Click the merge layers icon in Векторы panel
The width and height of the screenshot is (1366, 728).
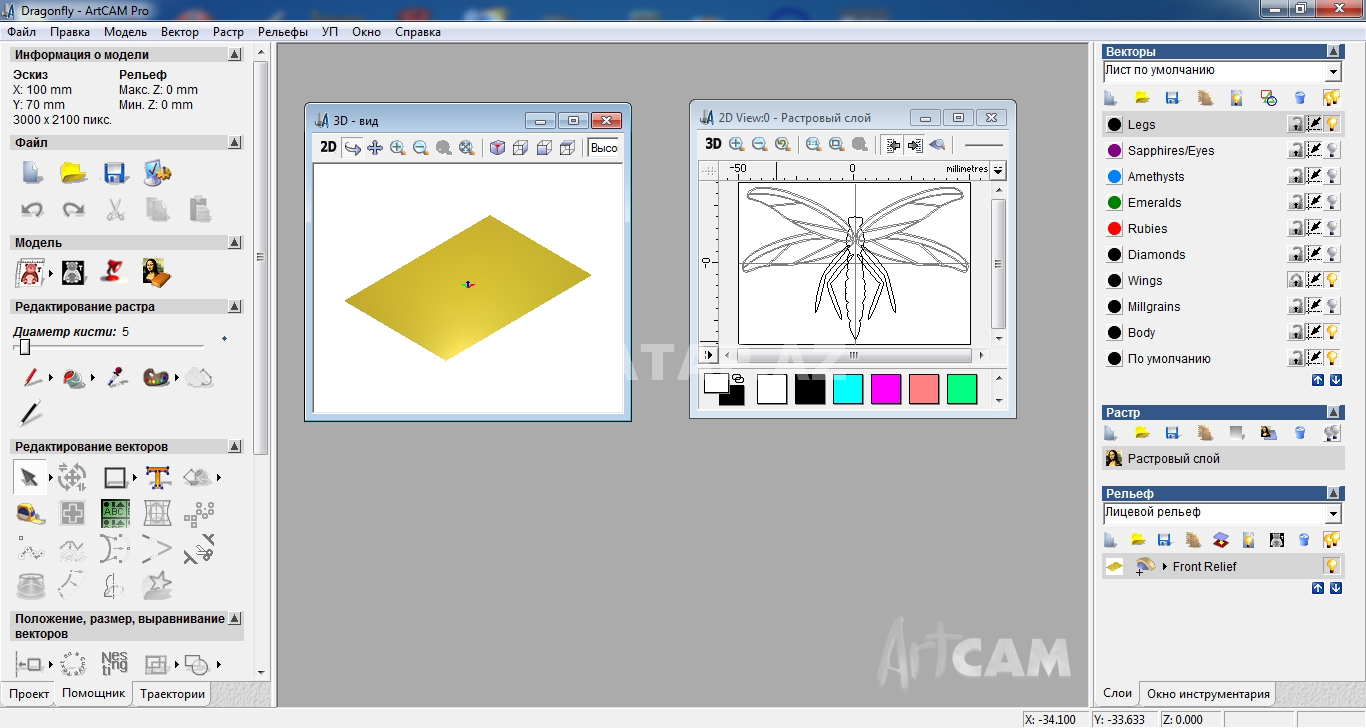(x=1268, y=98)
